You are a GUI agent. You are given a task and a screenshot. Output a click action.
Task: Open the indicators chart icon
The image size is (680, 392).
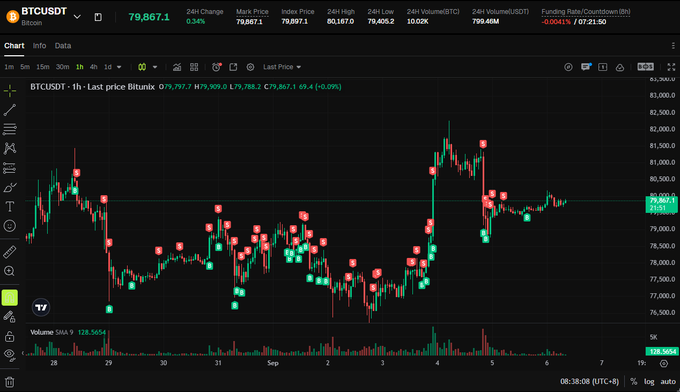coord(177,67)
